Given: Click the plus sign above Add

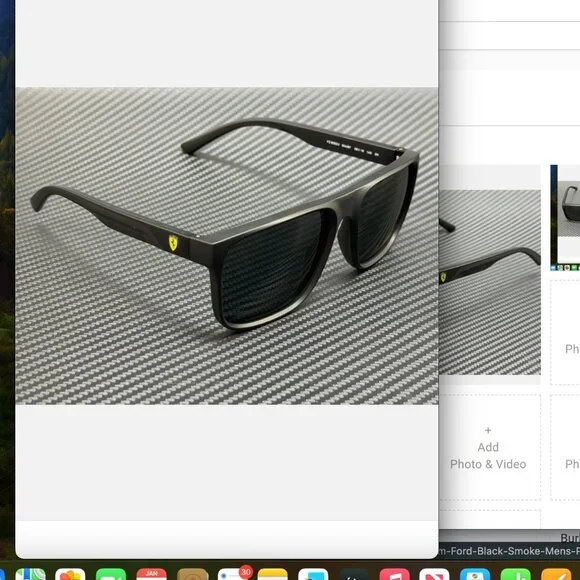Looking at the screenshot, I should click(488, 430).
